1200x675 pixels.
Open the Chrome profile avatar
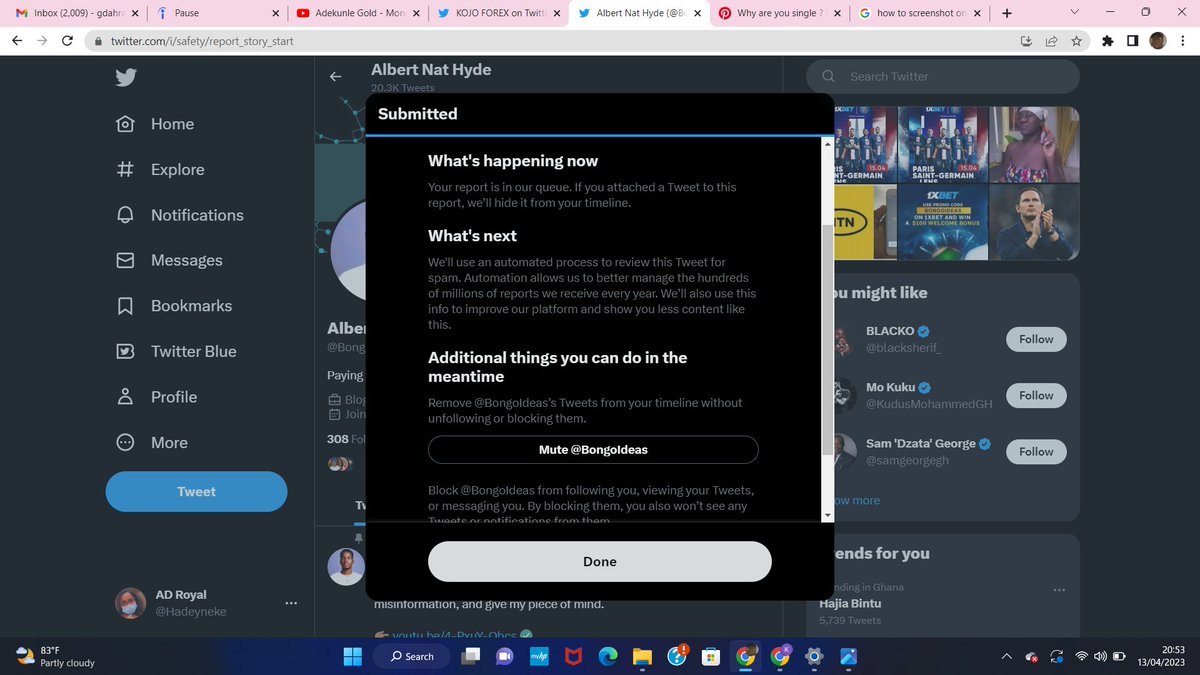click(1158, 41)
